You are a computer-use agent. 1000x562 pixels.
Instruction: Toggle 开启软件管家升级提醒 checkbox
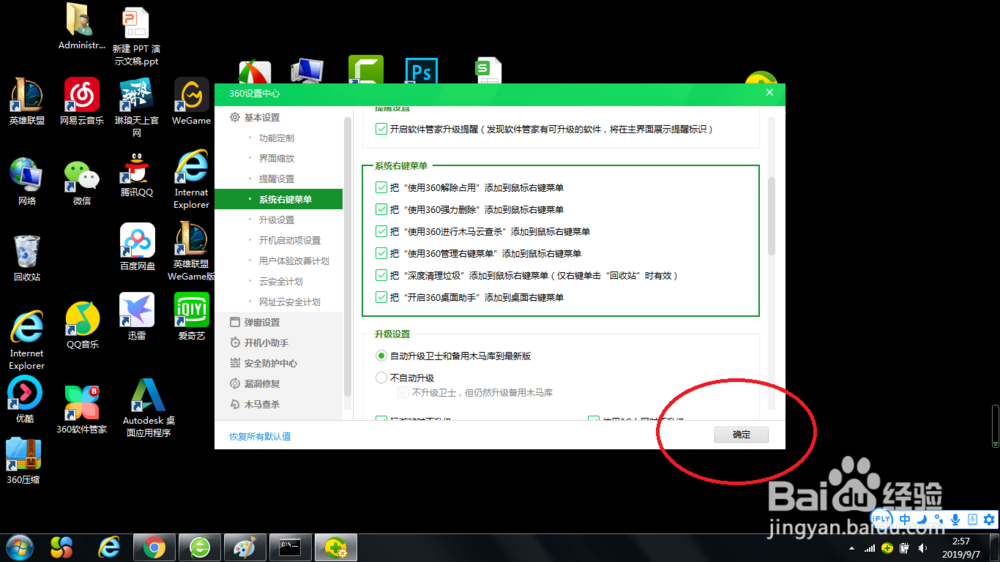[x=381, y=129]
